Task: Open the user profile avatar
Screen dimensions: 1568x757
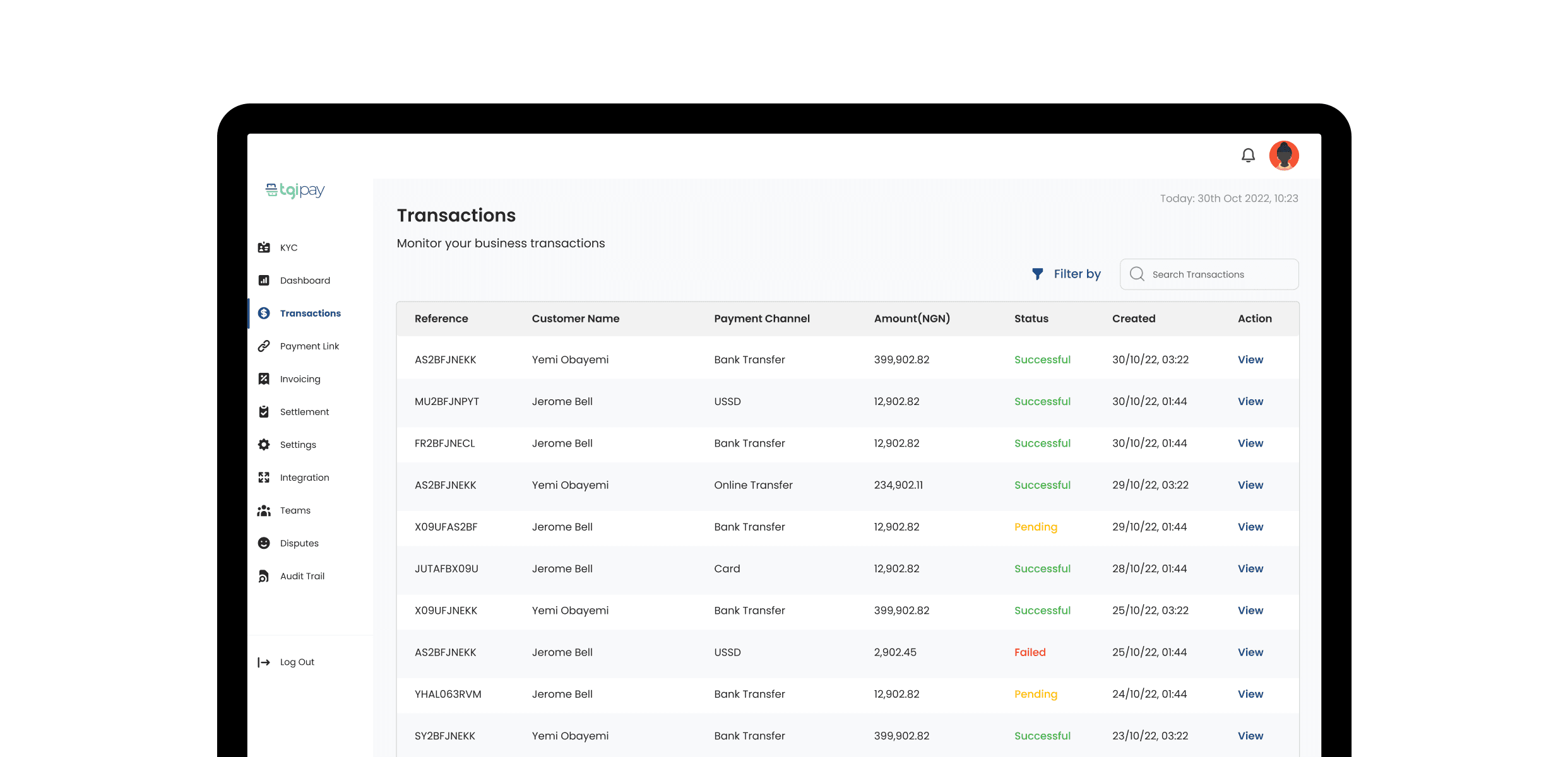Action: [1284, 155]
